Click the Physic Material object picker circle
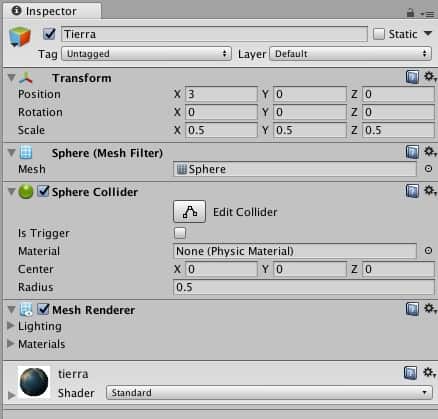This screenshot has height=419, width=438. click(428, 250)
